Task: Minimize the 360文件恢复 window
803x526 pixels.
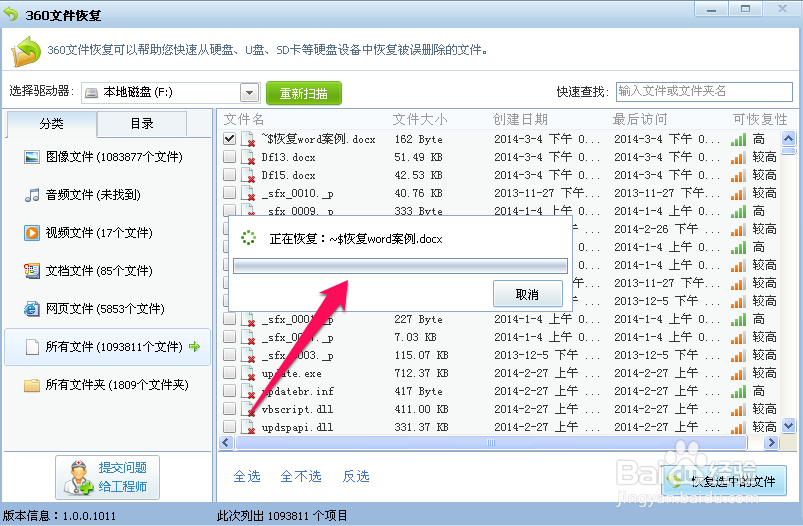Action: (x=711, y=9)
